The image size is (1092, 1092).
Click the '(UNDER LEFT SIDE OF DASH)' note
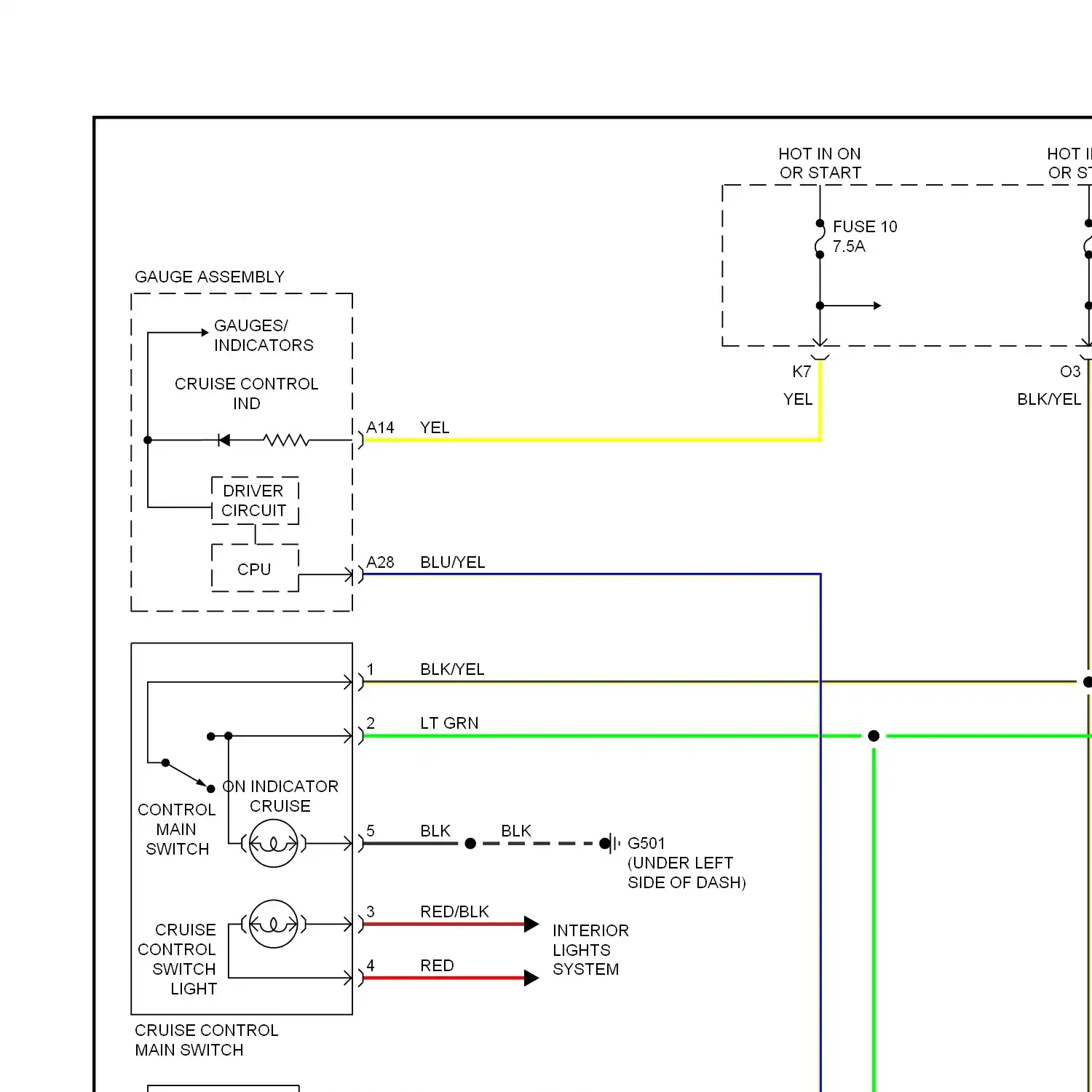pos(687,872)
